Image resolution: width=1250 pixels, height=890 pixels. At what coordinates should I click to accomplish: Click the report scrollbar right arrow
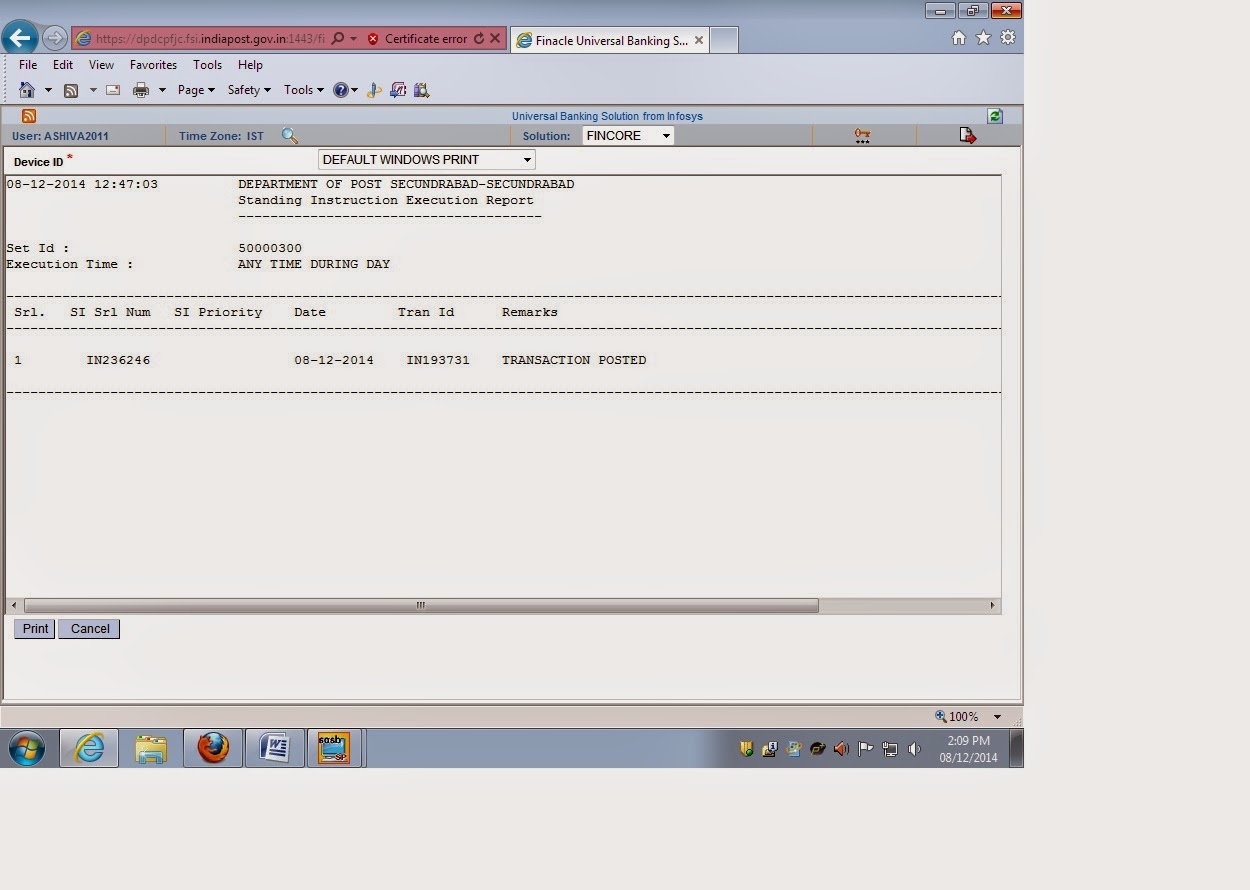pos(993,605)
